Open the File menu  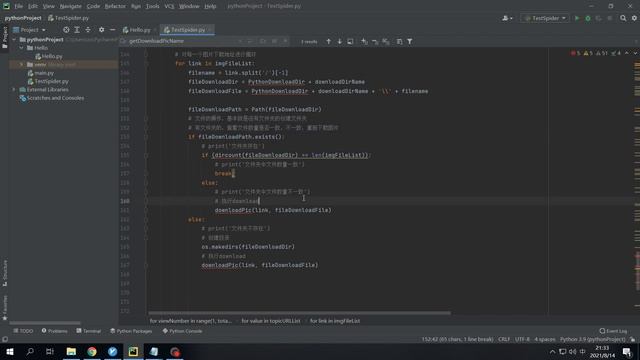click(19, 6)
